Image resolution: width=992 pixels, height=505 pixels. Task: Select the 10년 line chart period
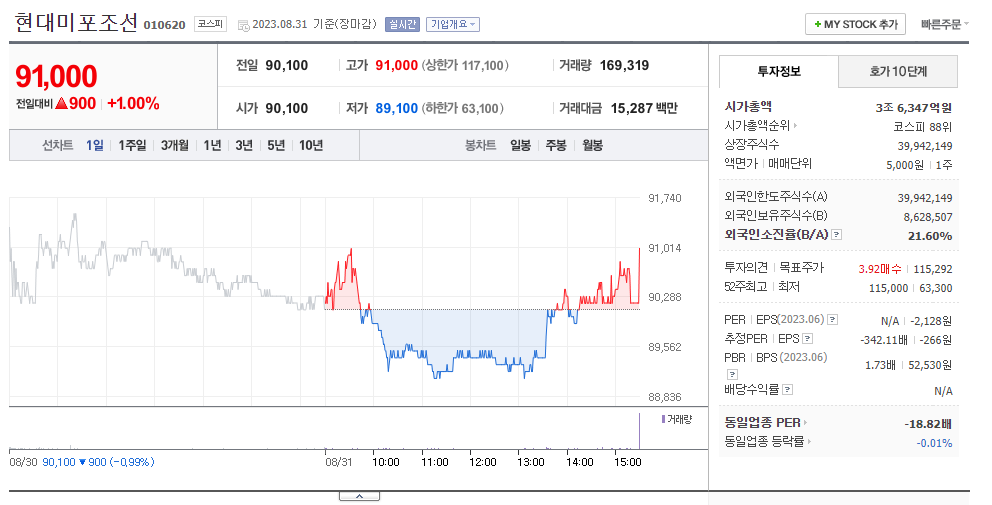[311, 146]
